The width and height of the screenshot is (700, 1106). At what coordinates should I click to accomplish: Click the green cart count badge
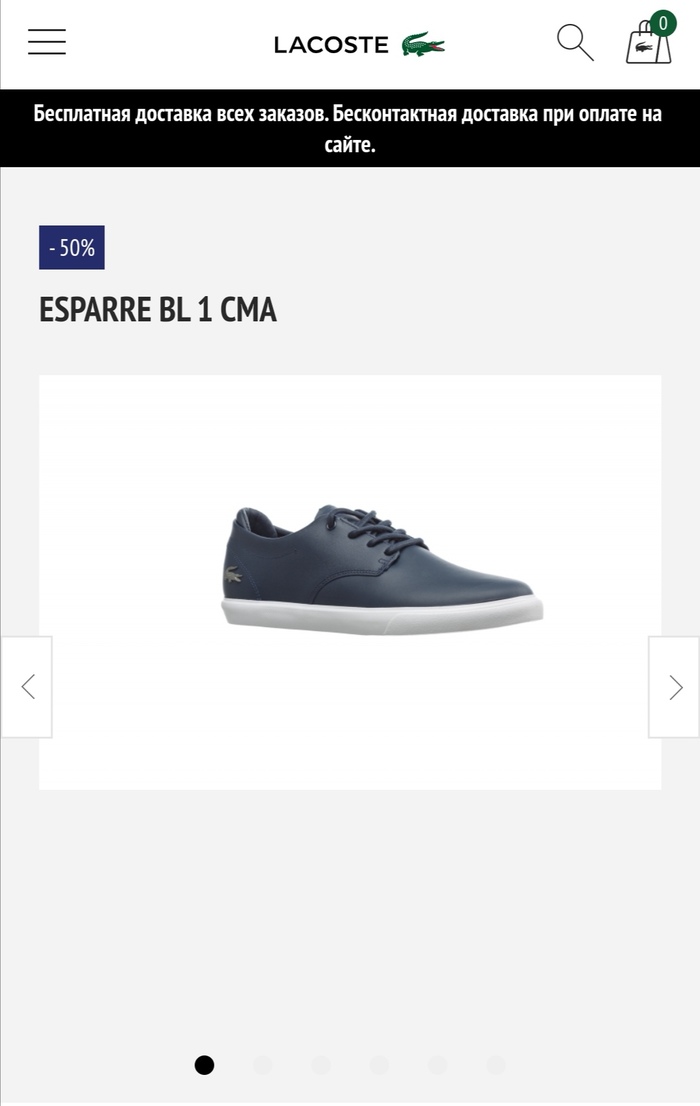click(x=663, y=23)
